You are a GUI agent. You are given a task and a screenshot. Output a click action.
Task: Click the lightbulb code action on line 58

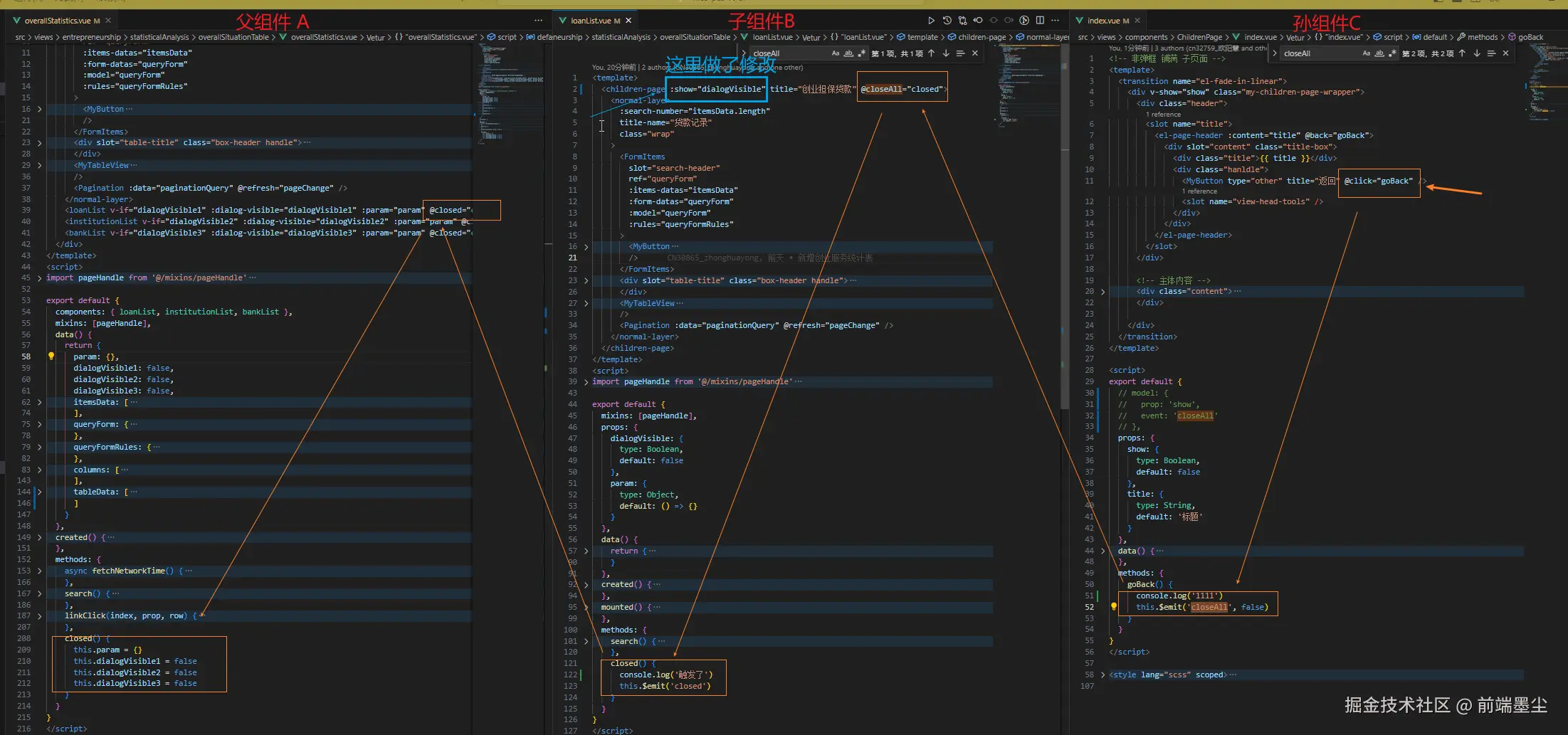(51, 356)
